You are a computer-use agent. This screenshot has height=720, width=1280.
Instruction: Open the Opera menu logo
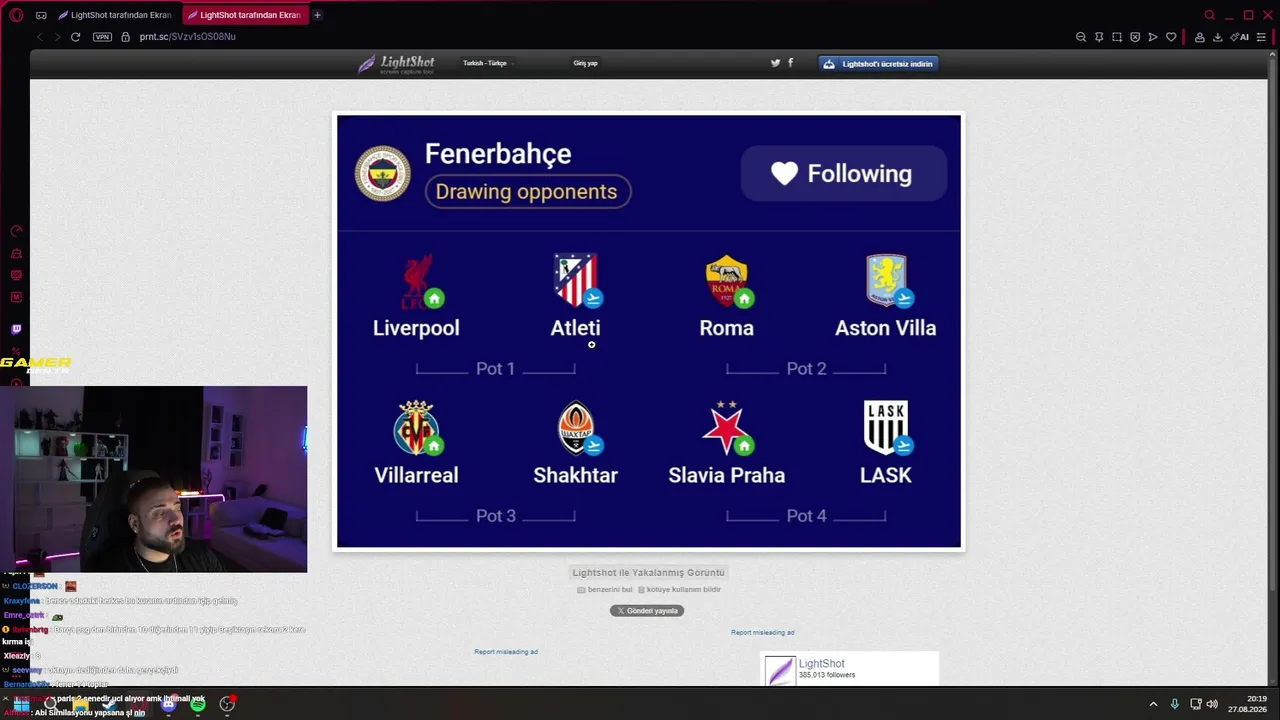click(x=16, y=15)
